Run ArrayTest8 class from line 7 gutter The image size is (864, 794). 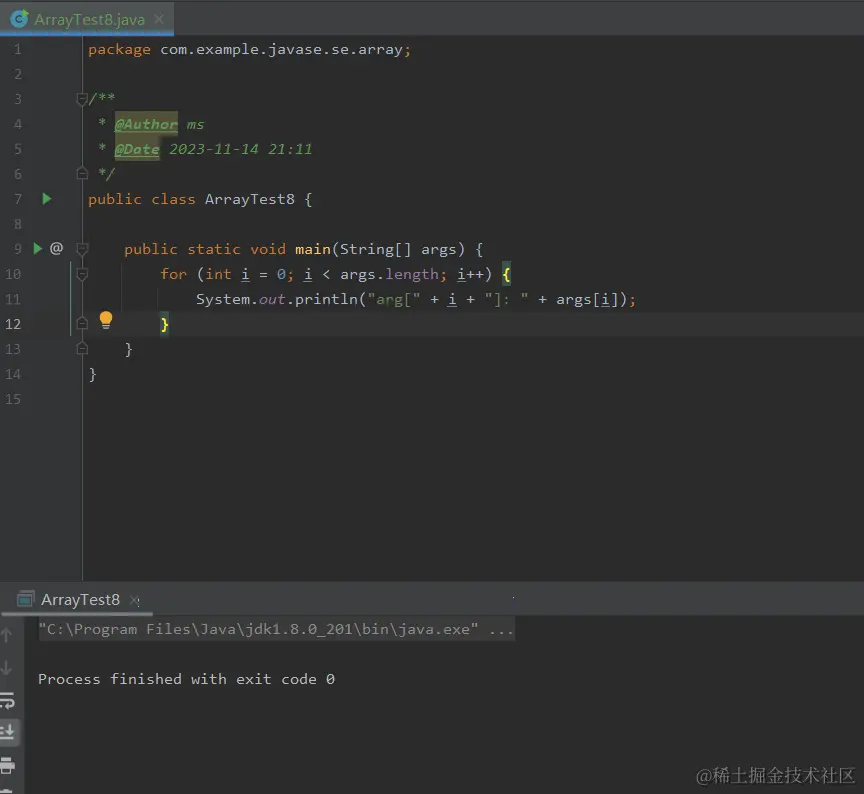(x=47, y=199)
